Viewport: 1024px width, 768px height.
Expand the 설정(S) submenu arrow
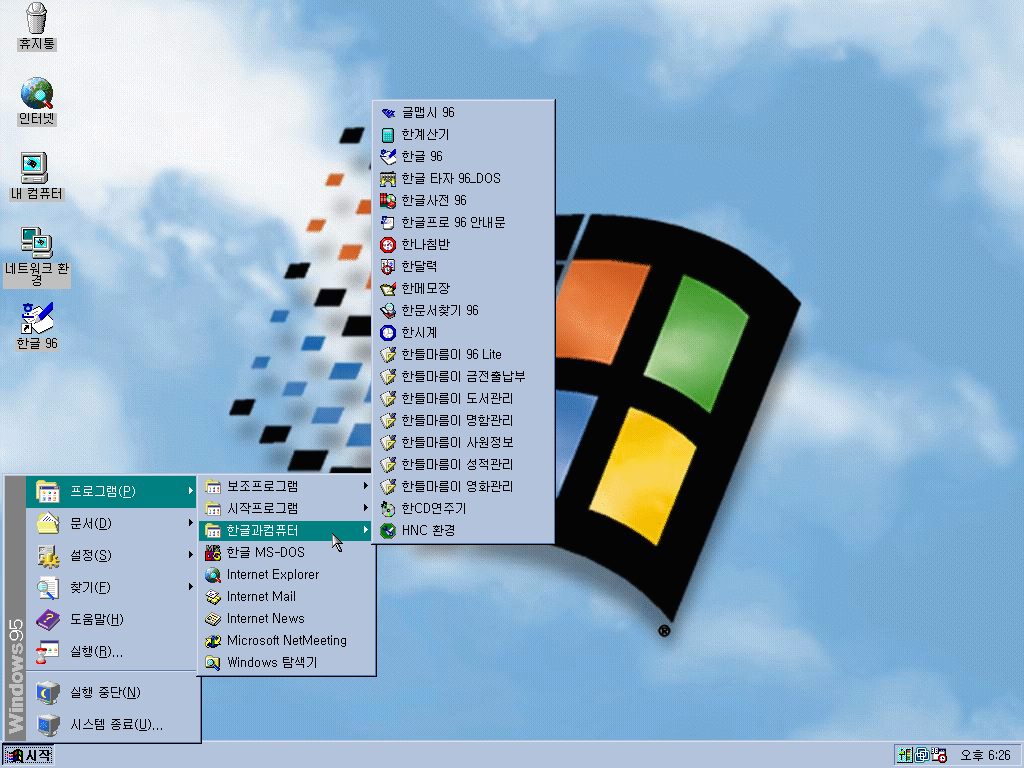pyautogui.click(x=190, y=554)
